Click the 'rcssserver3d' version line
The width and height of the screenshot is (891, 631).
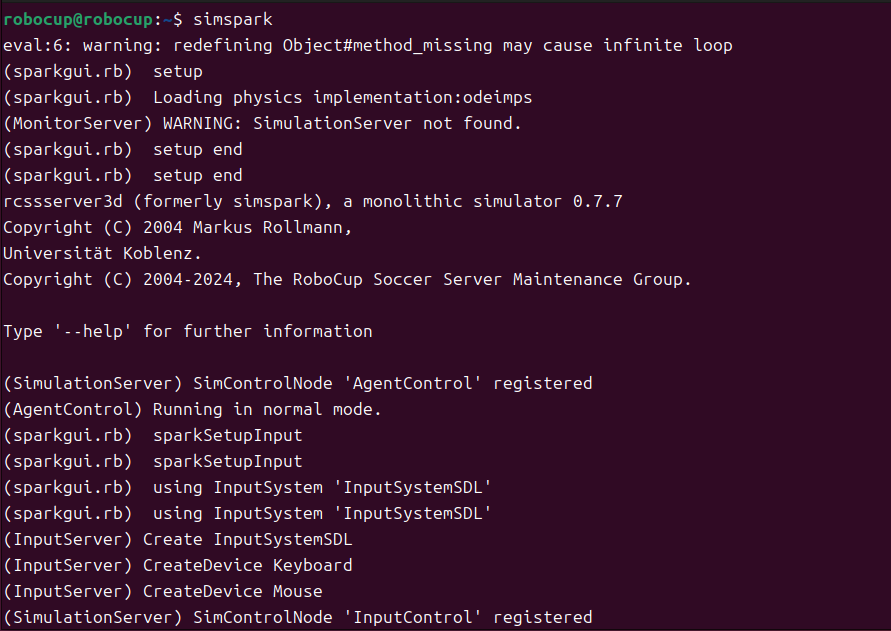coord(312,201)
